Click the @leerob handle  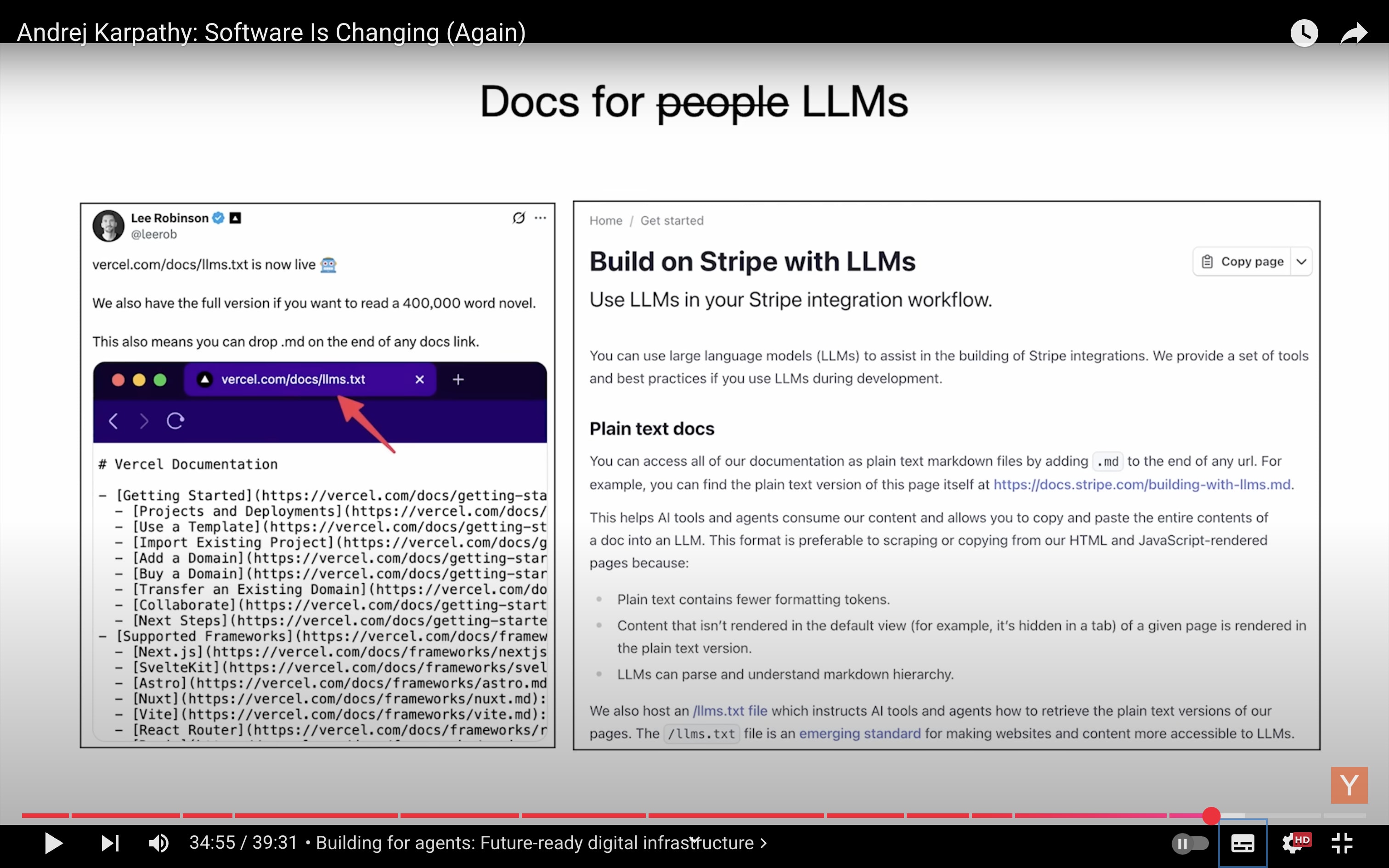coord(154,234)
